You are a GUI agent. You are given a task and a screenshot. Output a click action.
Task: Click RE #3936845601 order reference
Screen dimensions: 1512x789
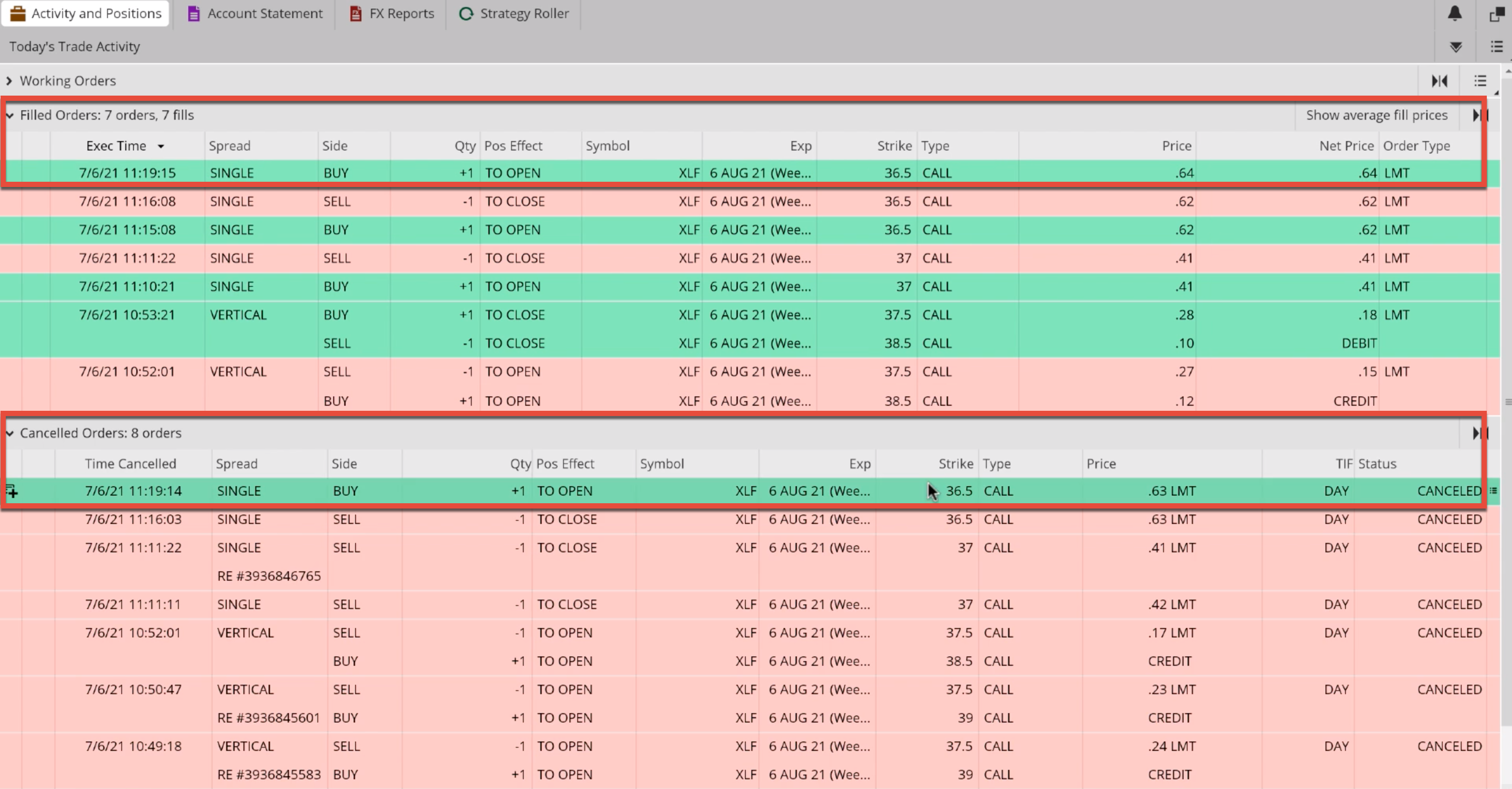269,718
